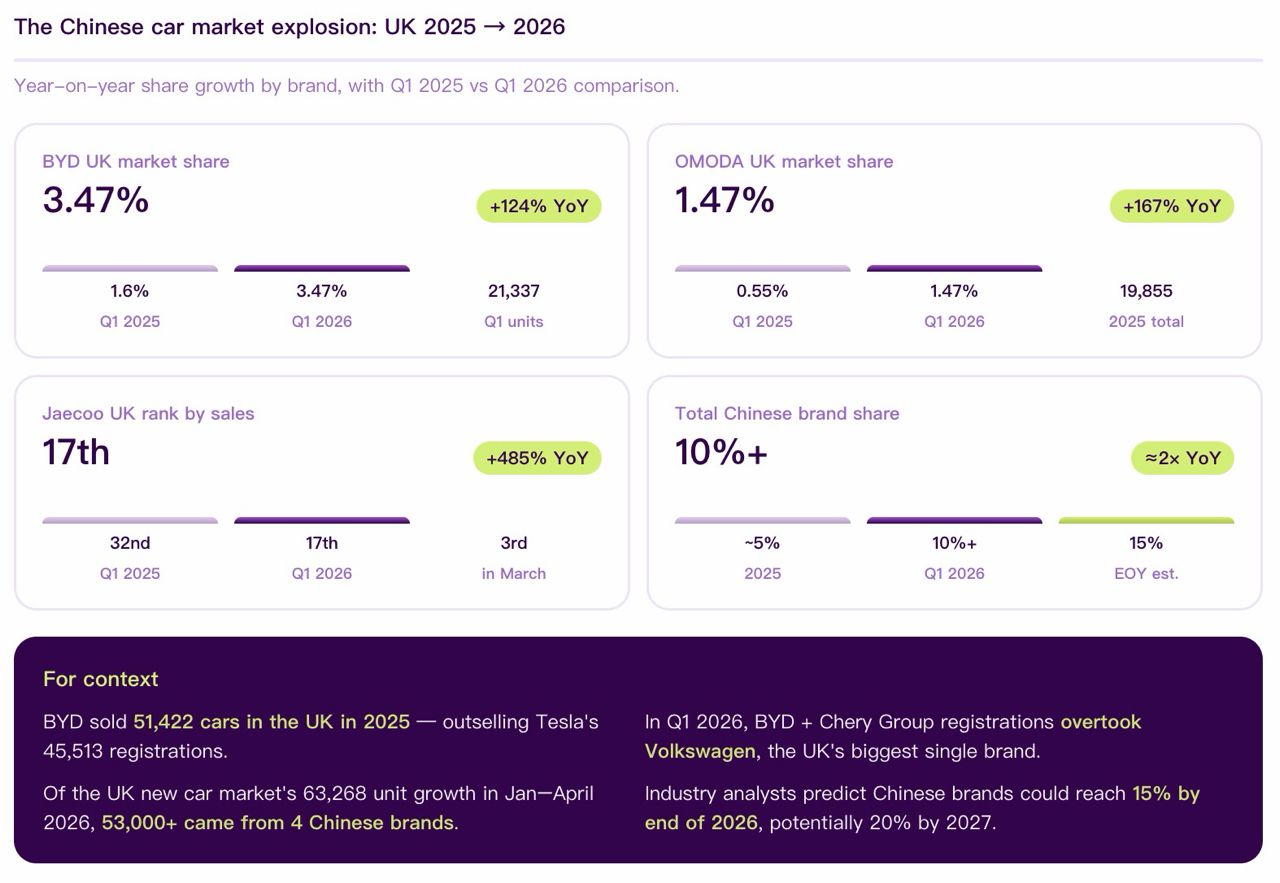This screenshot has height=883, width=1280.
Task: Click the OMODA 1.47% headline figure
Action: (x=725, y=200)
